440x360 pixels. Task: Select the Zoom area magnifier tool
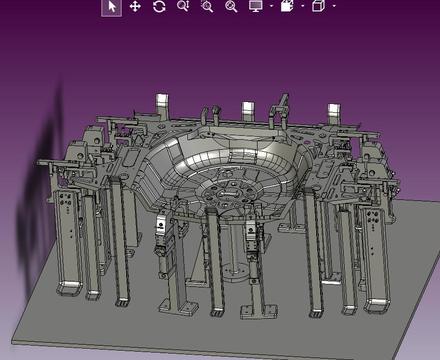[x=207, y=6]
